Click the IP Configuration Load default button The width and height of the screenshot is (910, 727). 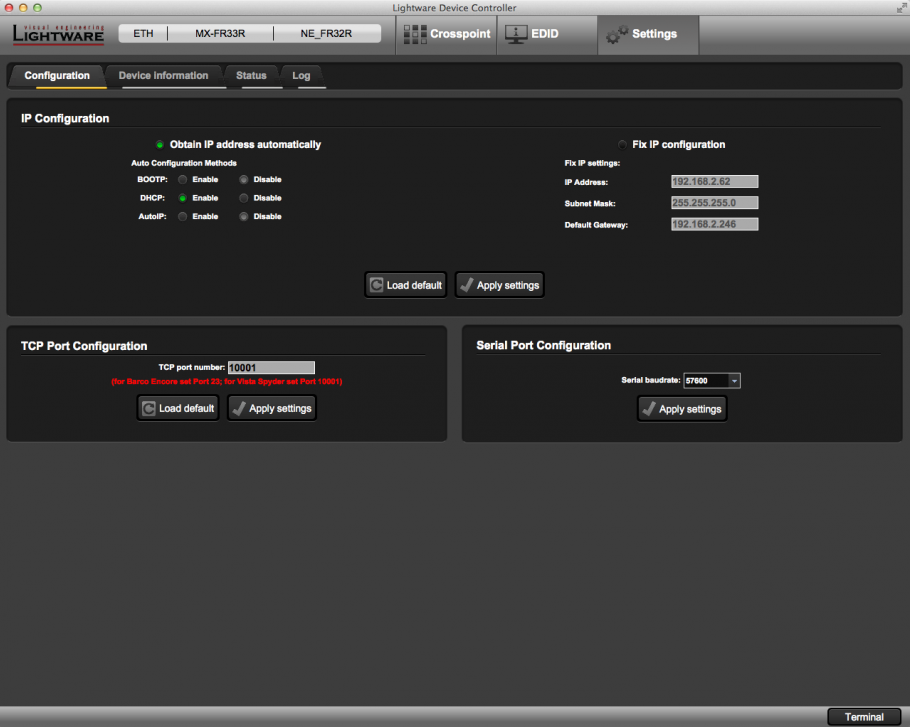click(x=404, y=285)
